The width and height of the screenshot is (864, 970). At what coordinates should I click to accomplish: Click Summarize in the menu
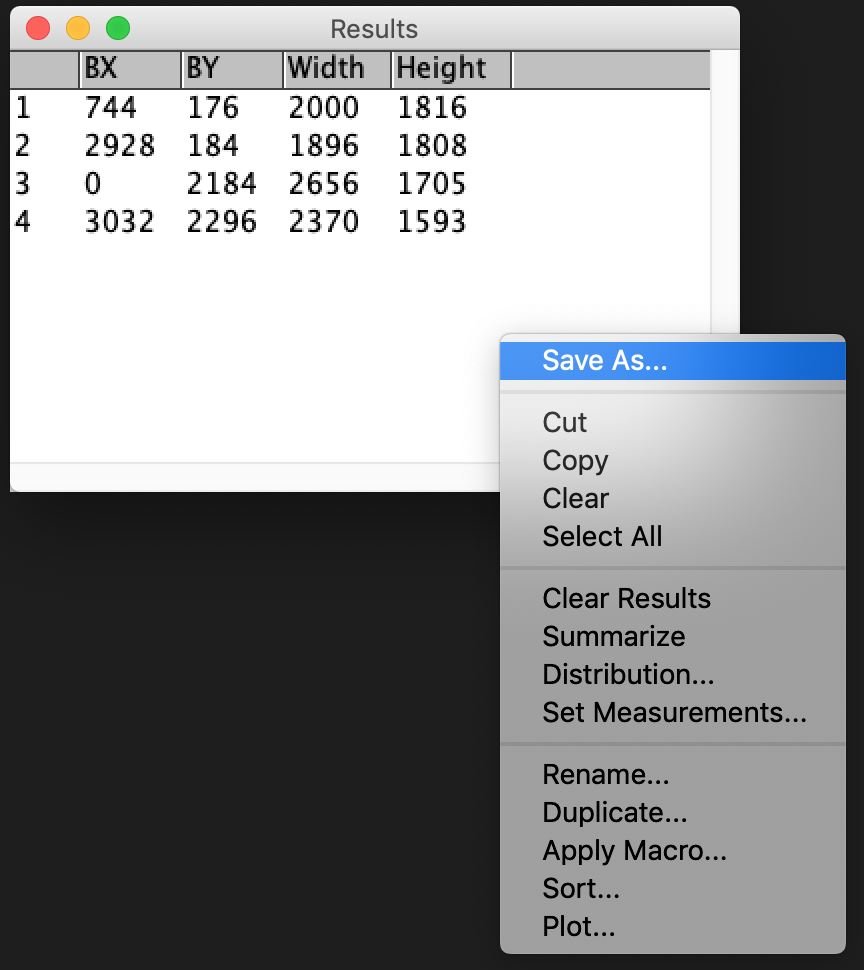click(613, 637)
